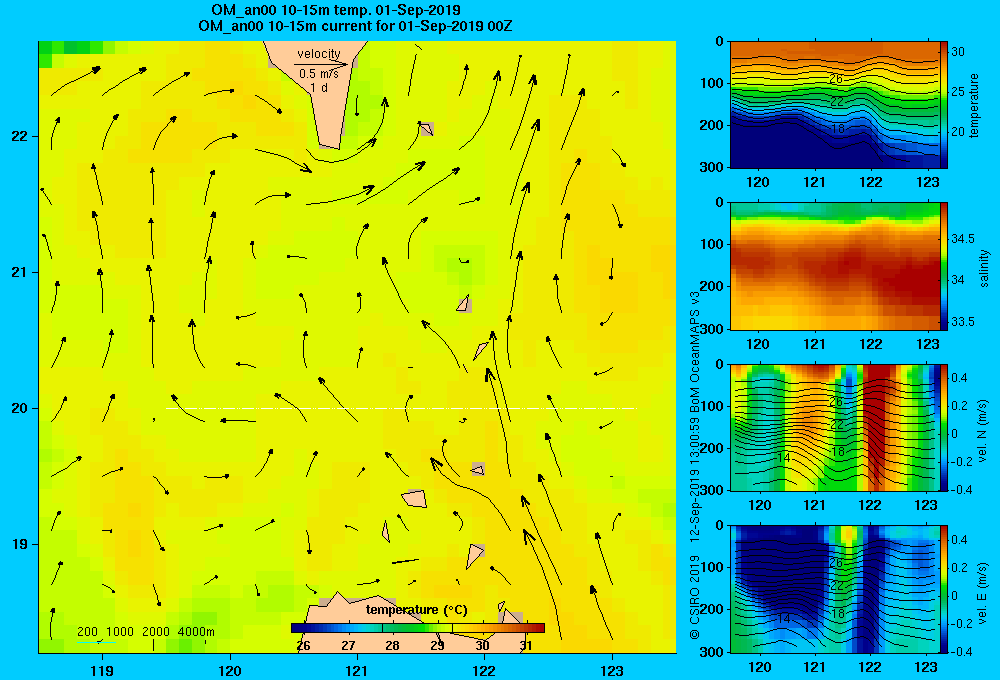Click the 'temperature (°C)' colorbar label on map
Viewport: 1000px width, 680px height.
click(416, 610)
